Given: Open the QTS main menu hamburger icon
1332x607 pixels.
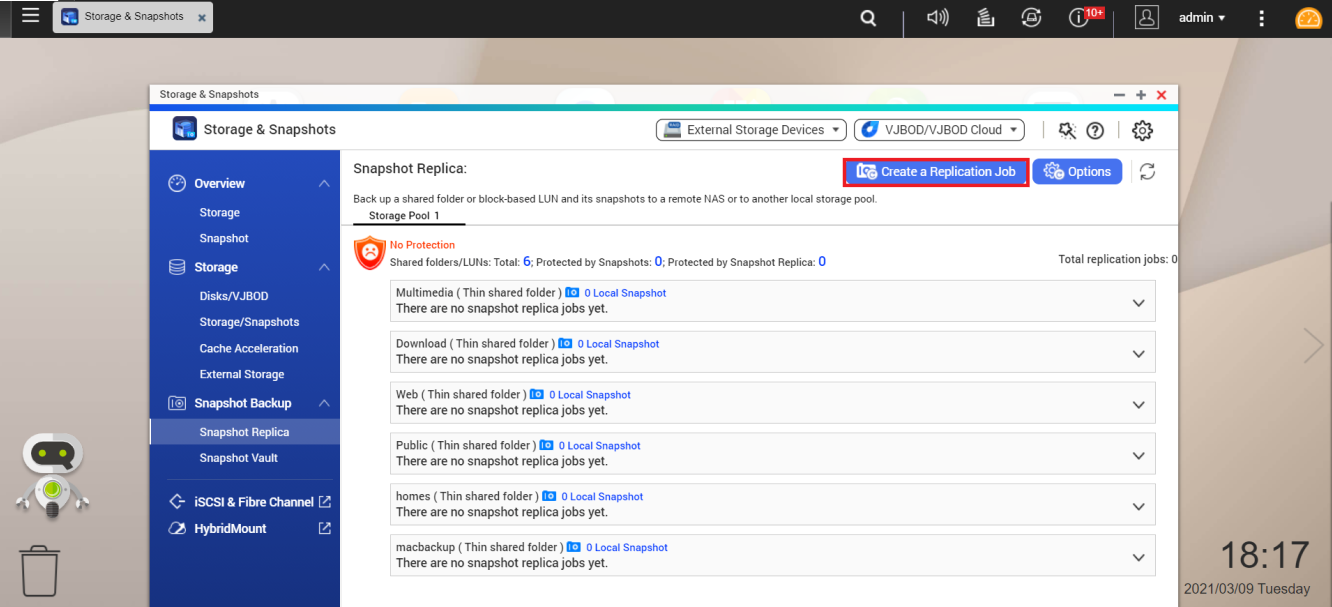Looking at the screenshot, I should tap(30, 16).
